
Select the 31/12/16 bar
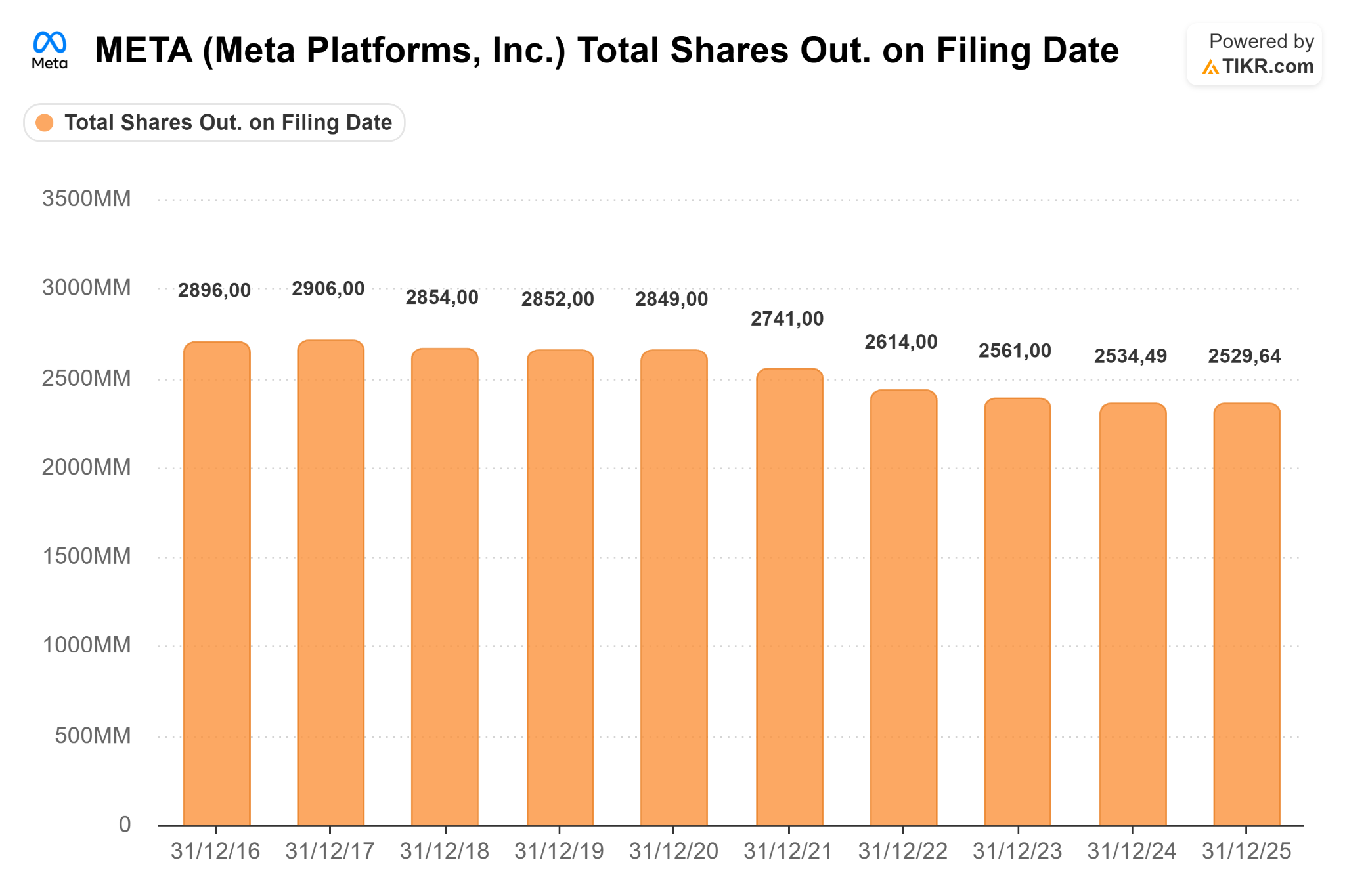click(217, 584)
